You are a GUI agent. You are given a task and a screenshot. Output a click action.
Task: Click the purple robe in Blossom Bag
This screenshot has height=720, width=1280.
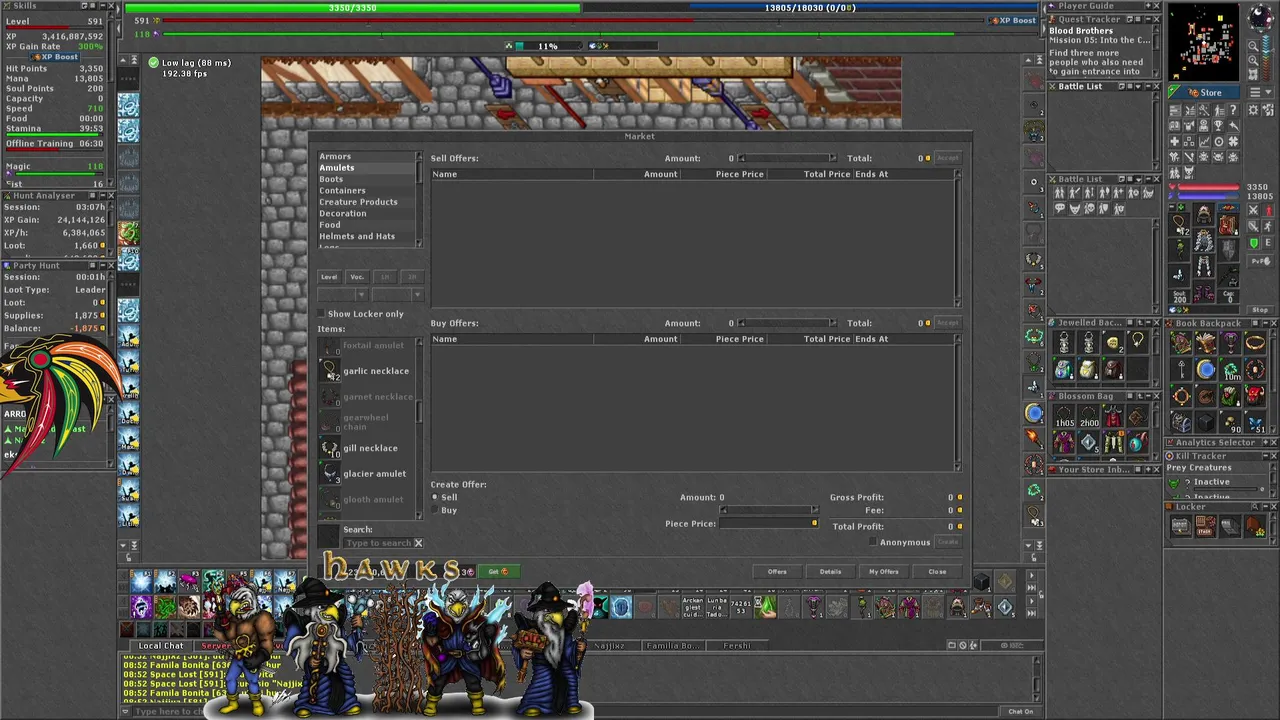tap(1063, 441)
